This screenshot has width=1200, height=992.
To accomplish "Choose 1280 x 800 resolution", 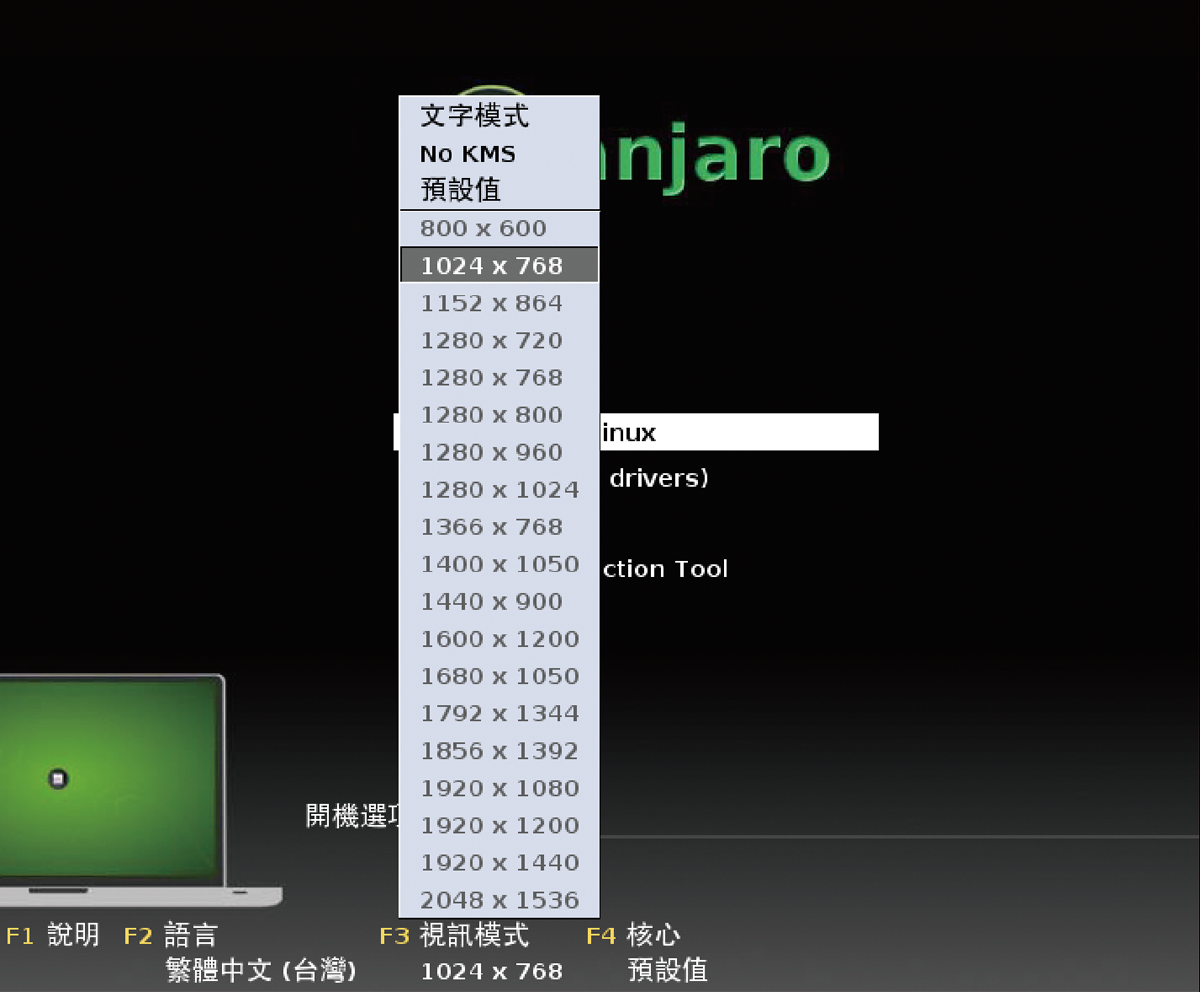I will (x=499, y=415).
